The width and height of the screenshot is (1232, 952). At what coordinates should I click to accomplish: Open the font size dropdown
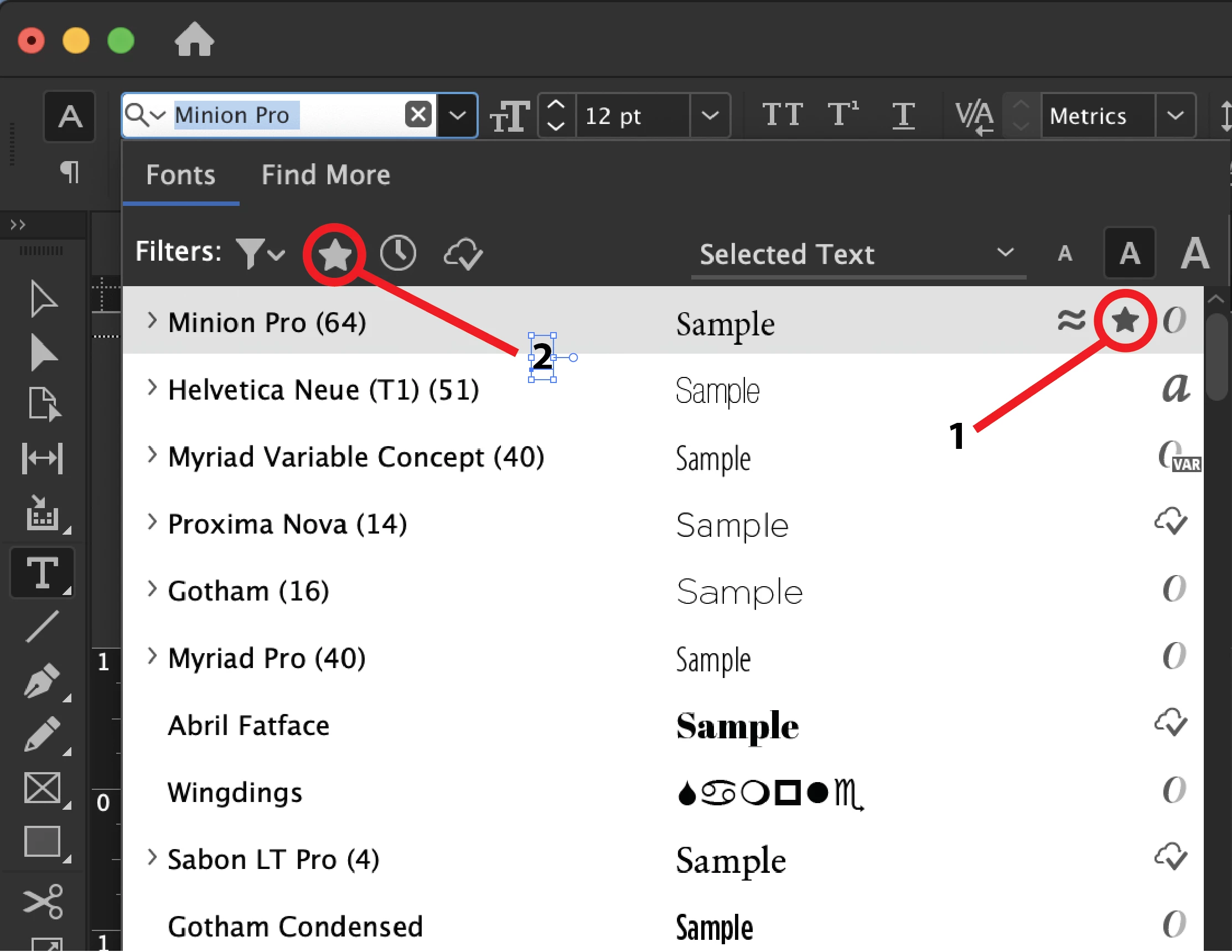pyautogui.click(x=710, y=116)
